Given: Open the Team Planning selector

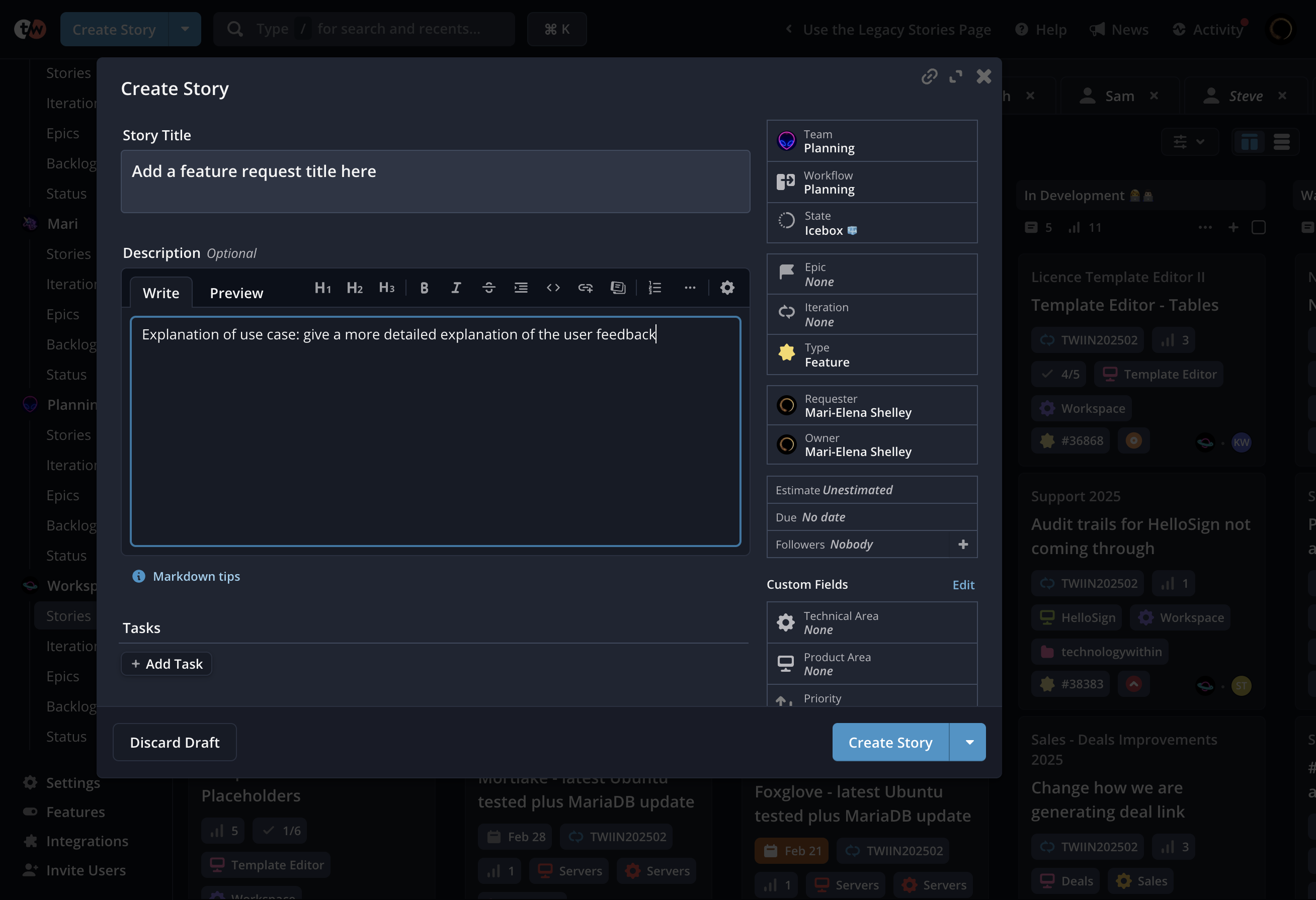Looking at the screenshot, I should 872,141.
